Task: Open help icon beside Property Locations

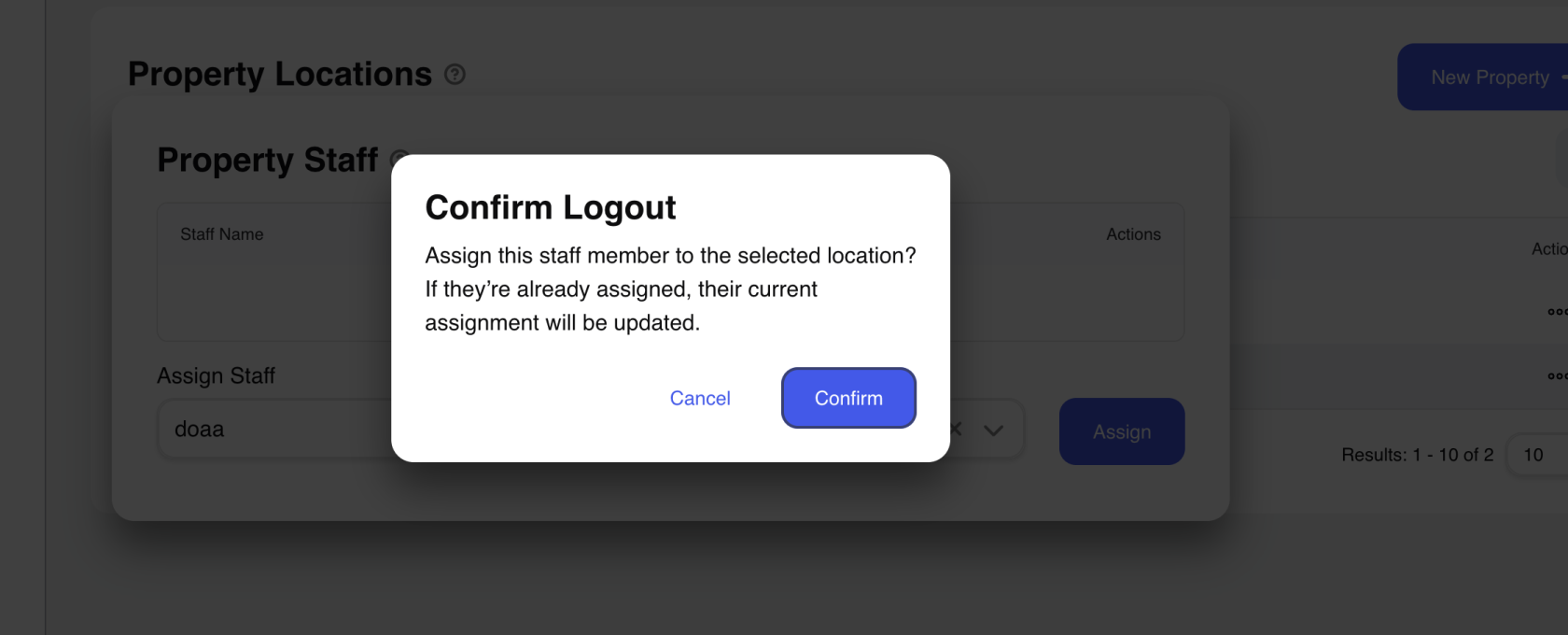Action: tap(455, 75)
